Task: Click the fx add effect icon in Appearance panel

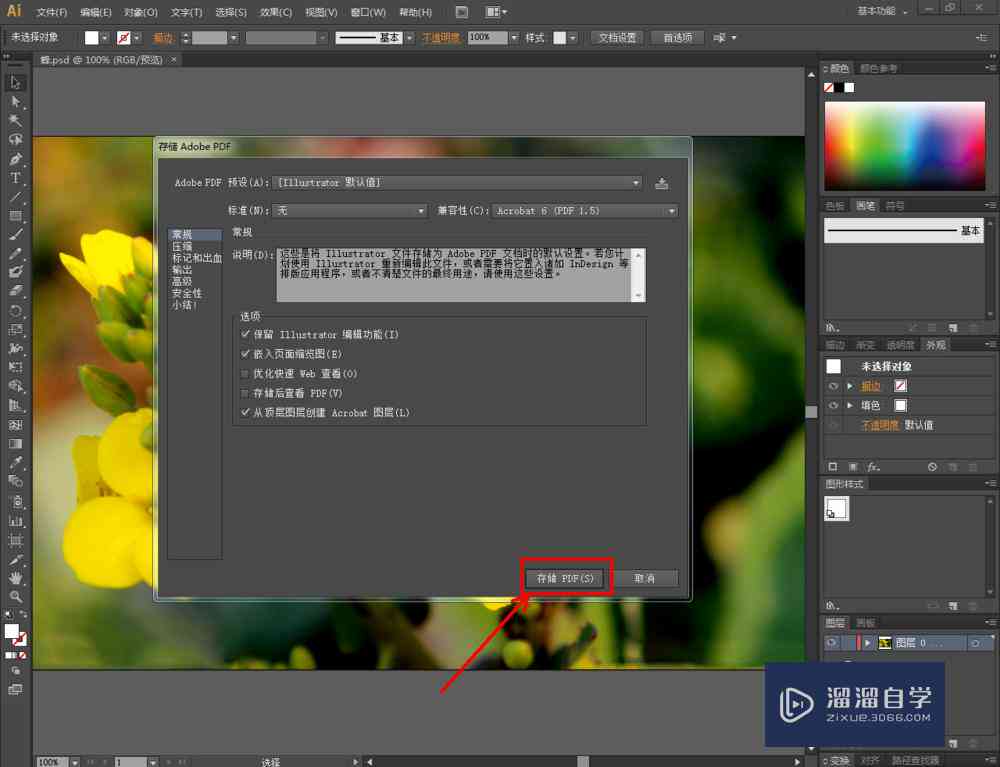Action: [x=873, y=467]
